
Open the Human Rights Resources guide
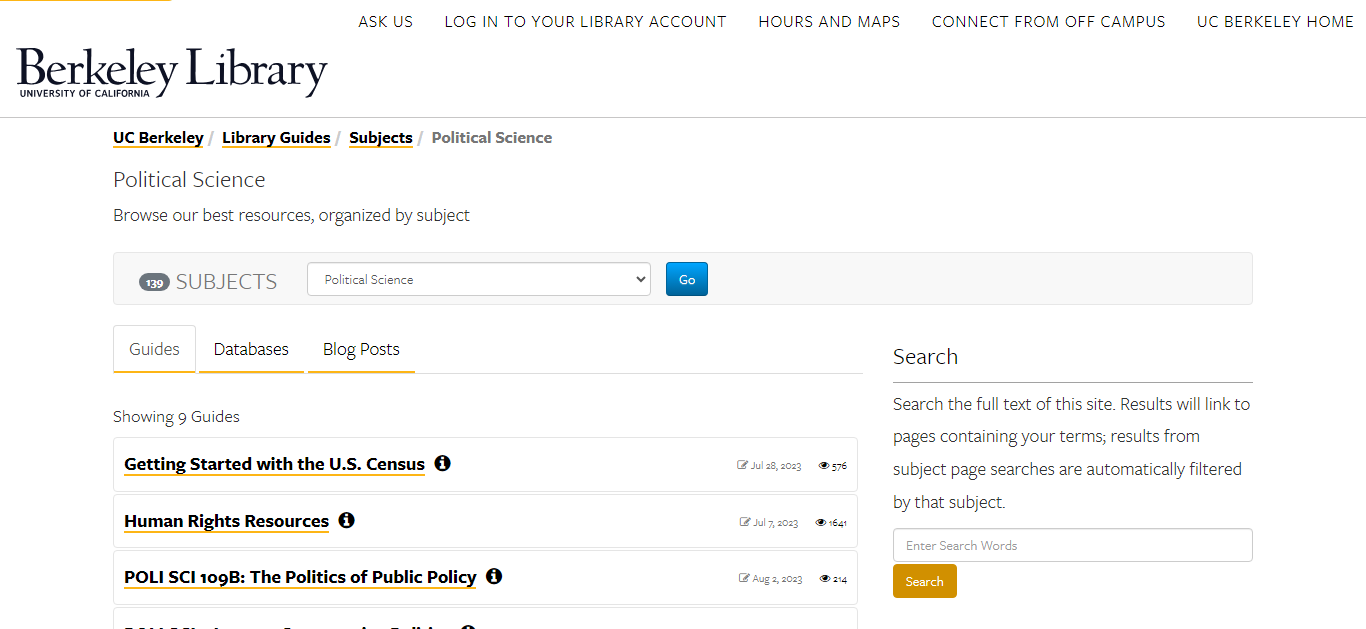point(226,521)
